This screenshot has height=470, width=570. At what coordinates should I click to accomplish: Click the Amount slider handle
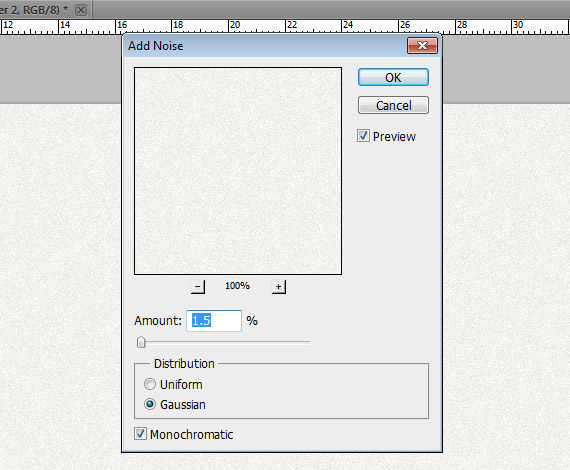pos(141,342)
